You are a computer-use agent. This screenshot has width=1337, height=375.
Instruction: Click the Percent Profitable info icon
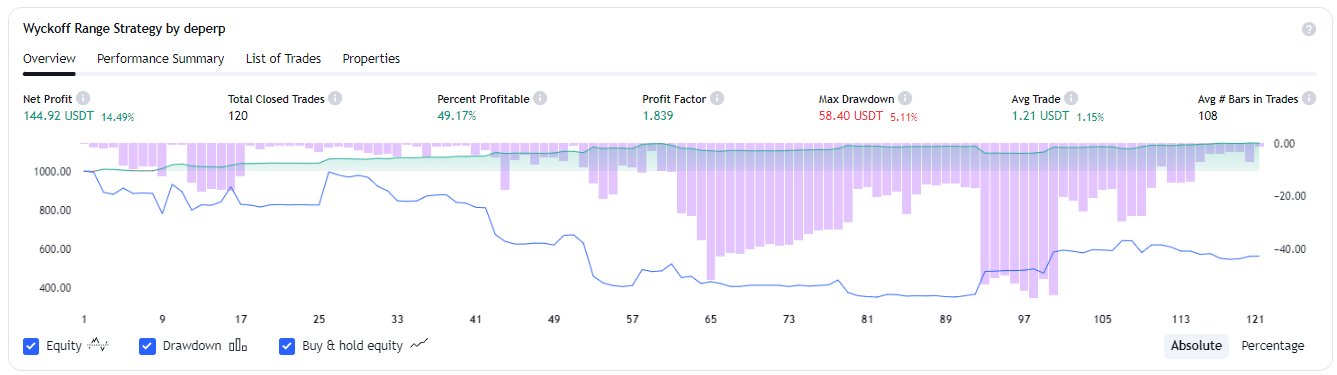pos(540,98)
